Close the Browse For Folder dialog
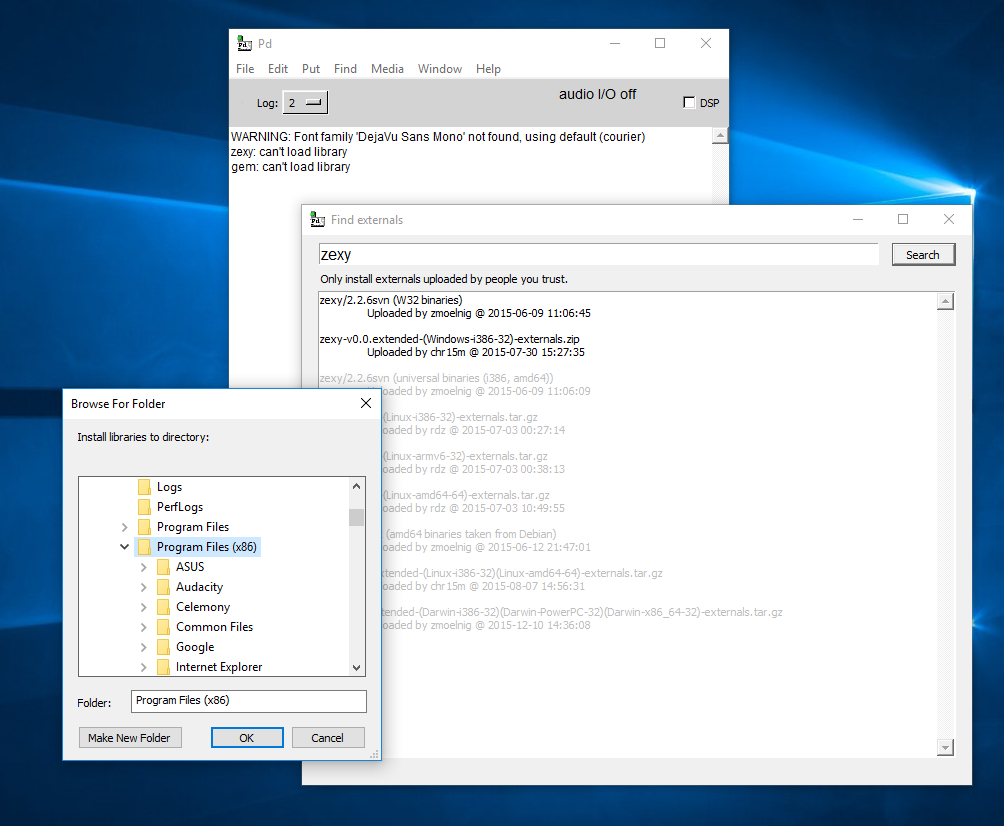 click(366, 403)
